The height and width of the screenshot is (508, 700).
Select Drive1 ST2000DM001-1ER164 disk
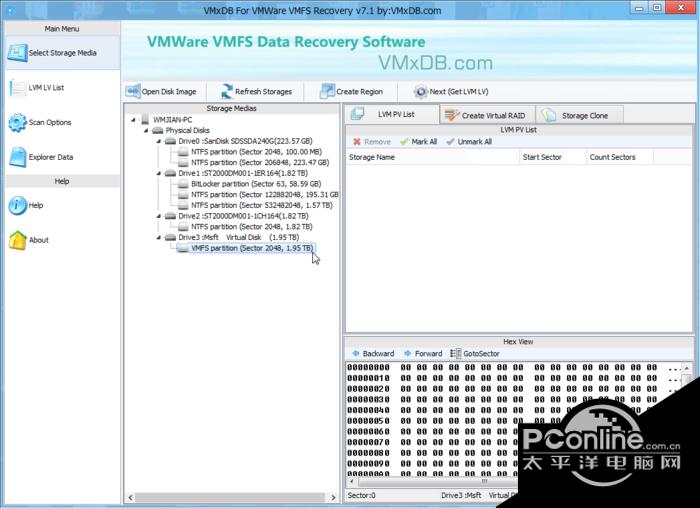(x=242, y=173)
